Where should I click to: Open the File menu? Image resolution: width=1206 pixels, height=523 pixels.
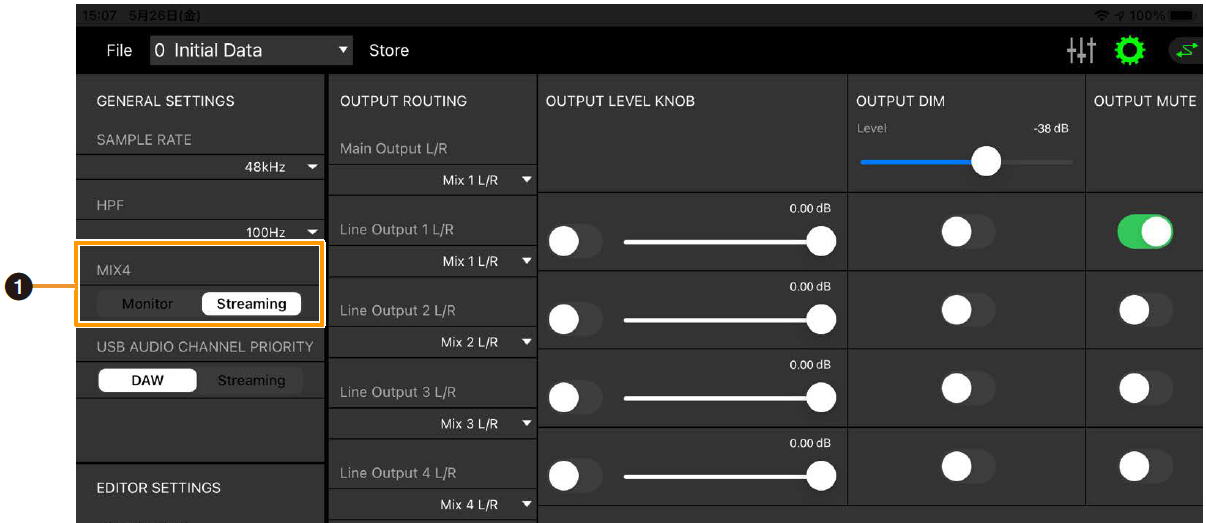click(x=119, y=51)
